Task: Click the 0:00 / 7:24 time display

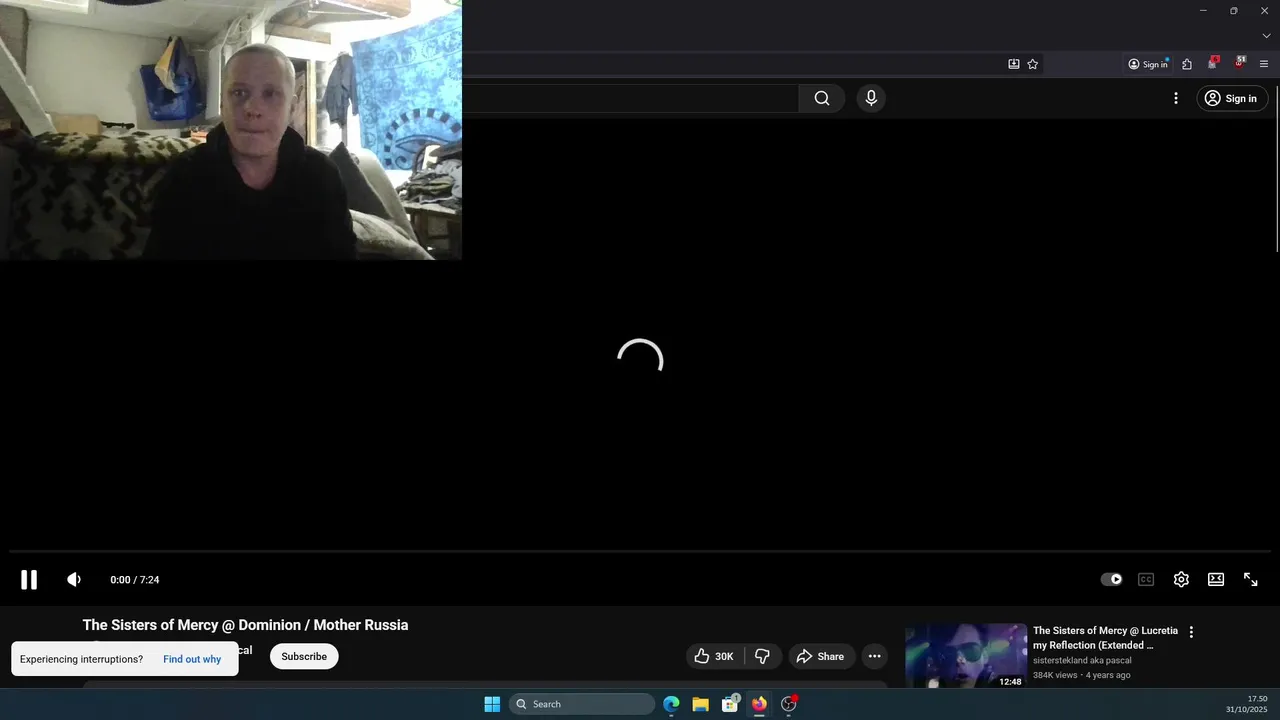Action: [135, 580]
